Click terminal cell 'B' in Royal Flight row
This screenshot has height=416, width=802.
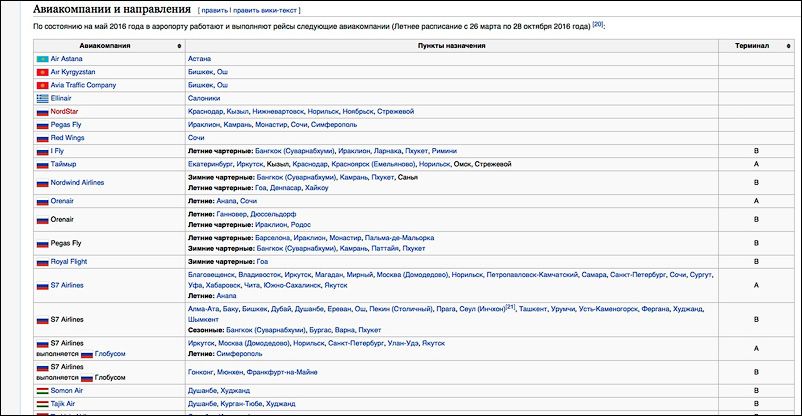tap(756, 262)
